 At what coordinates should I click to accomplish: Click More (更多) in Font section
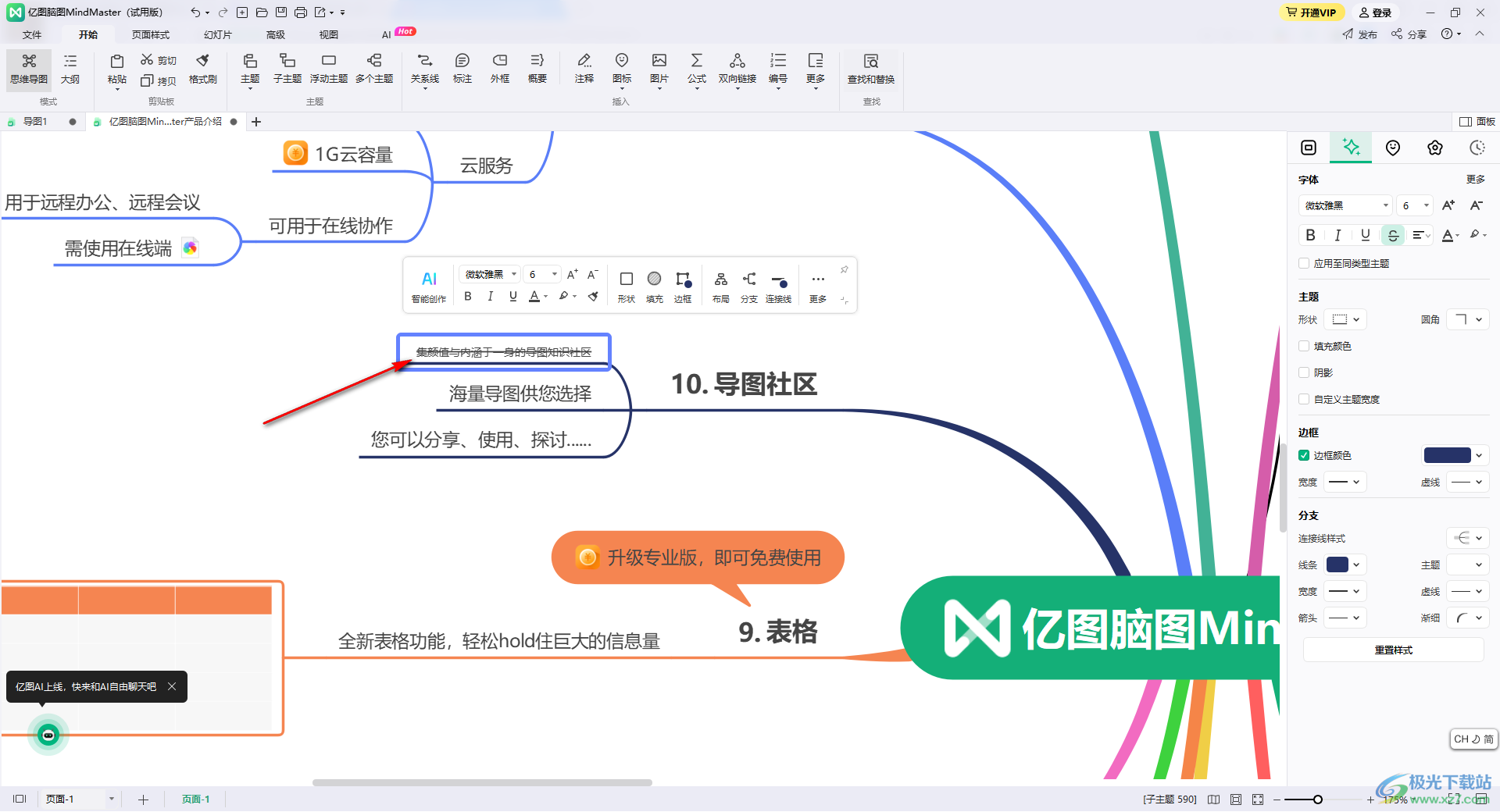click(x=1475, y=179)
